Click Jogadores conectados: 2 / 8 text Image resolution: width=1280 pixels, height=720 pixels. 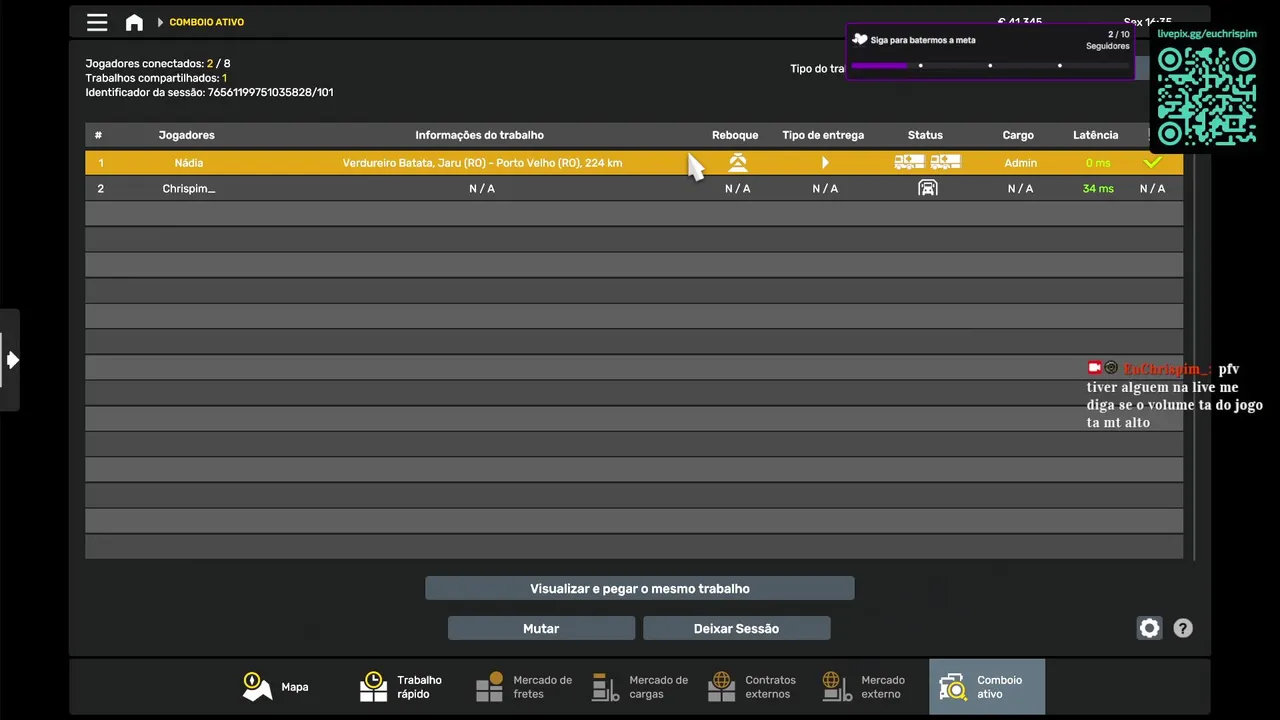click(x=158, y=64)
